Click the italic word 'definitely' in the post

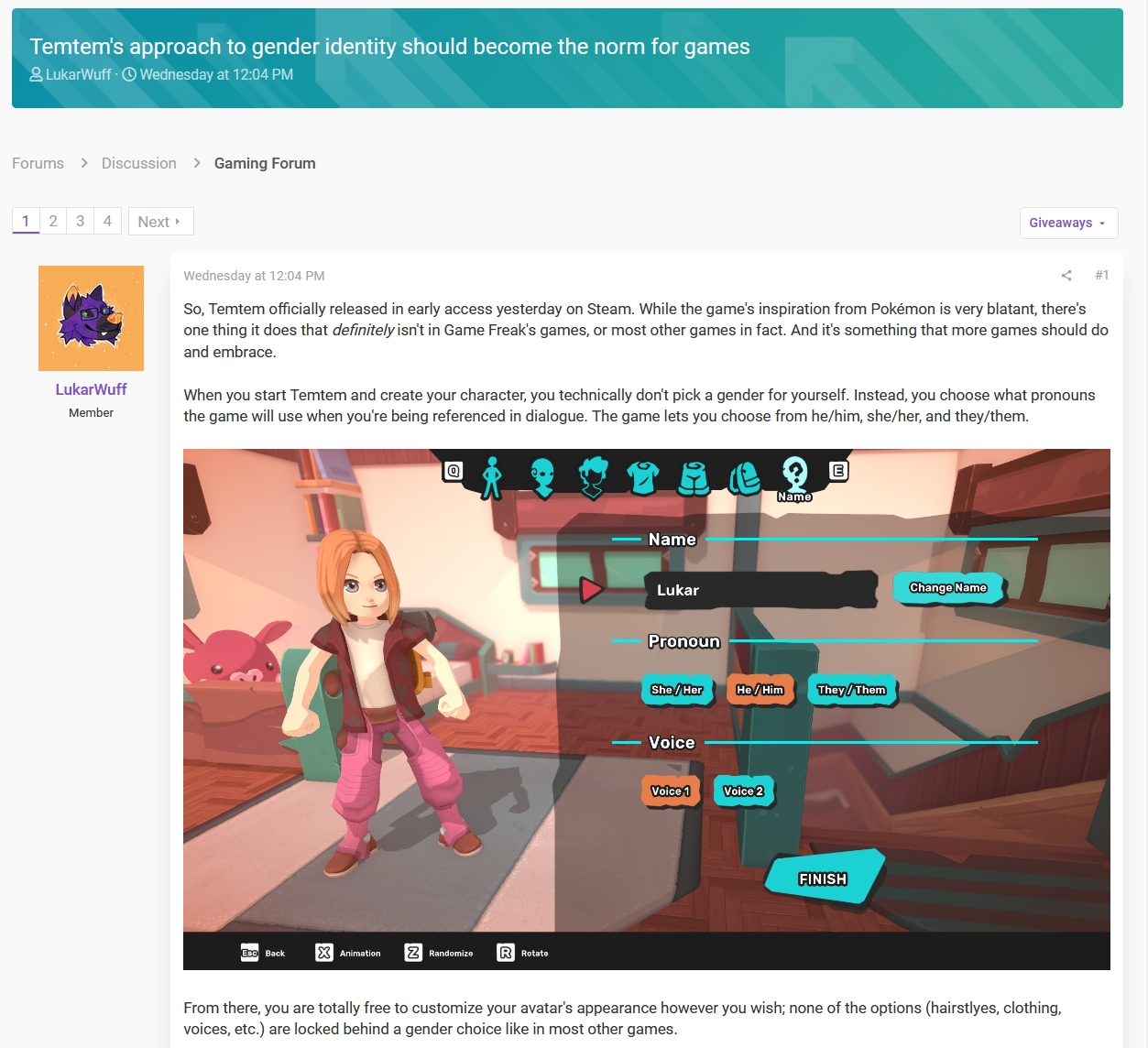pos(363,330)
